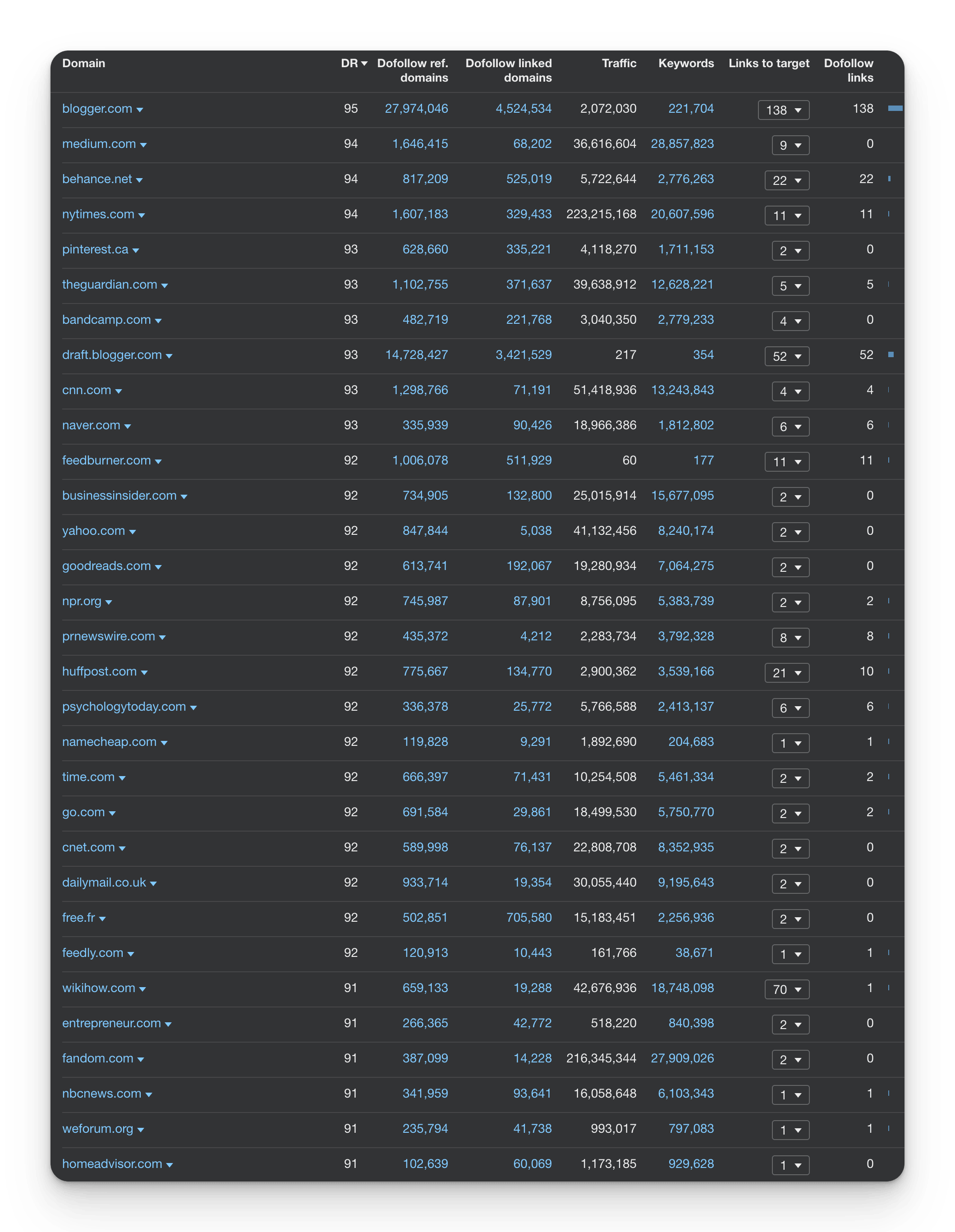Viewport: 955px width, 1232px height.
Task: Open cnn.com links to target 4 dropdown
Action: pos(790,391)
